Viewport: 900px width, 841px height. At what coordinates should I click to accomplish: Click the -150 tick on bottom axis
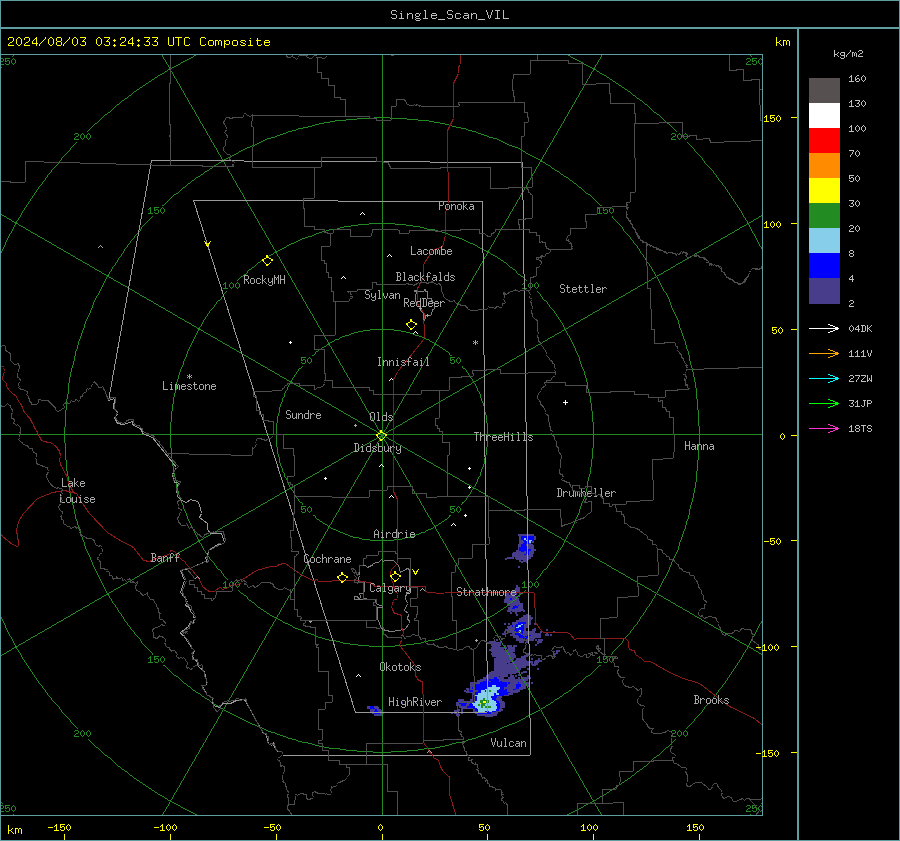[x=59, y=827]
